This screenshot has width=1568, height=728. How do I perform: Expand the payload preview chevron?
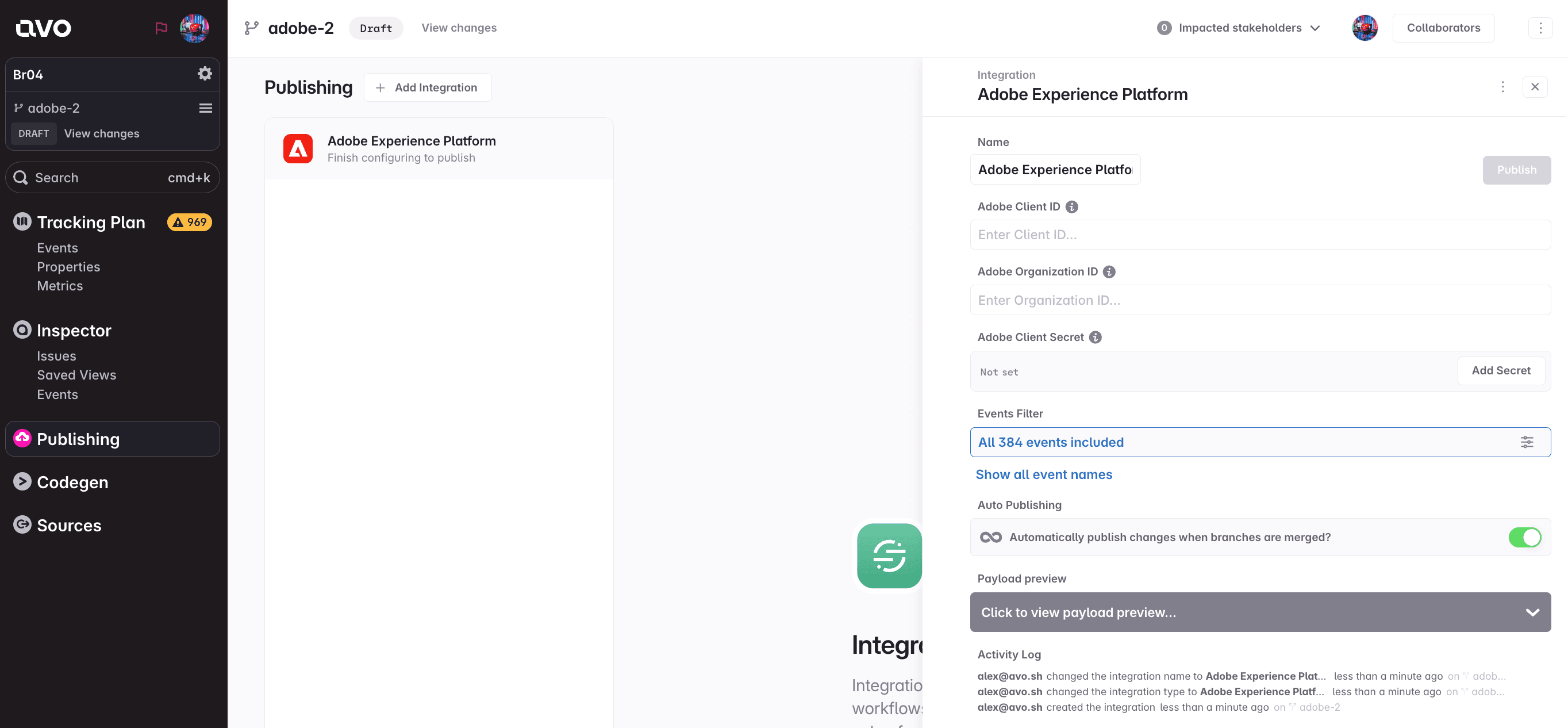pos(1531,612)
